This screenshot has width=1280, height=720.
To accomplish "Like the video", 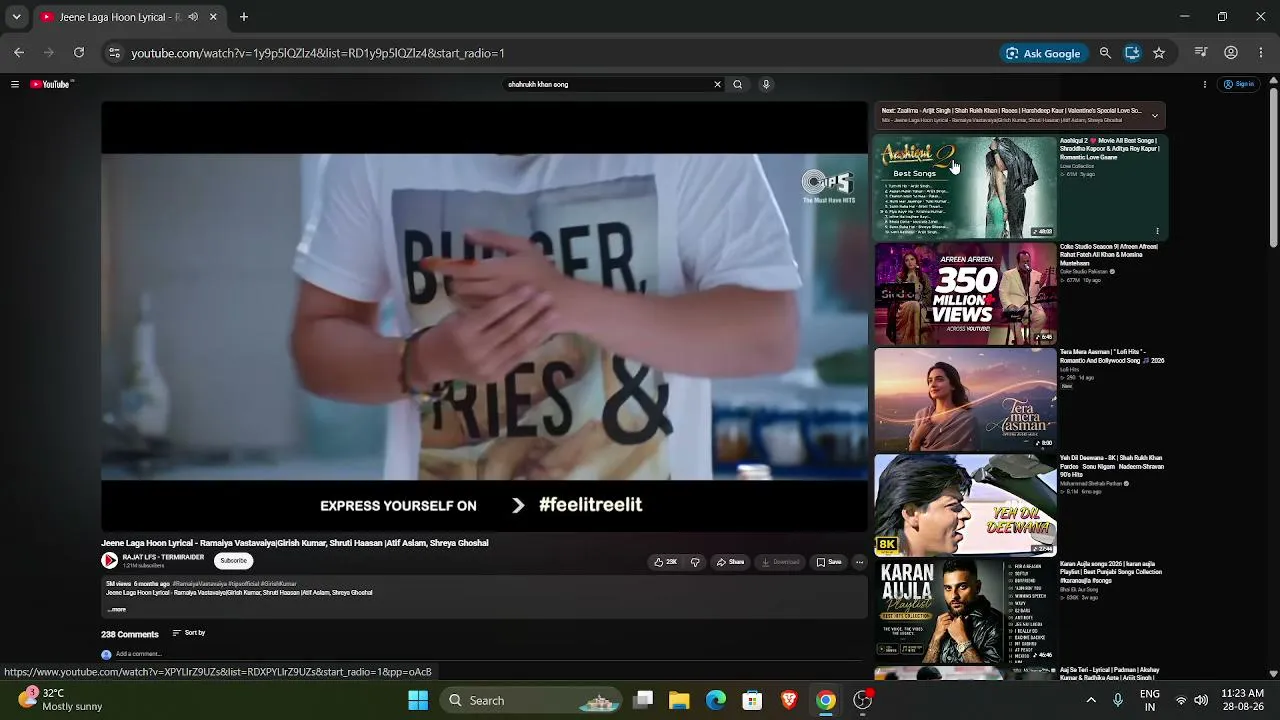I will 665,562.
